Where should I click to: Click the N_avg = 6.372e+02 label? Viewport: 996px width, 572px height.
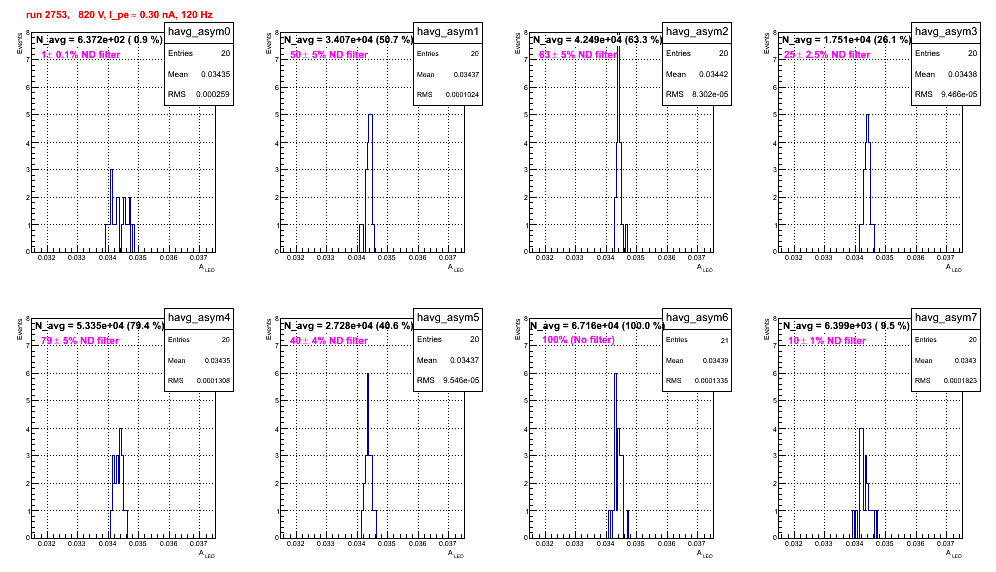click(x=99, y=39)
